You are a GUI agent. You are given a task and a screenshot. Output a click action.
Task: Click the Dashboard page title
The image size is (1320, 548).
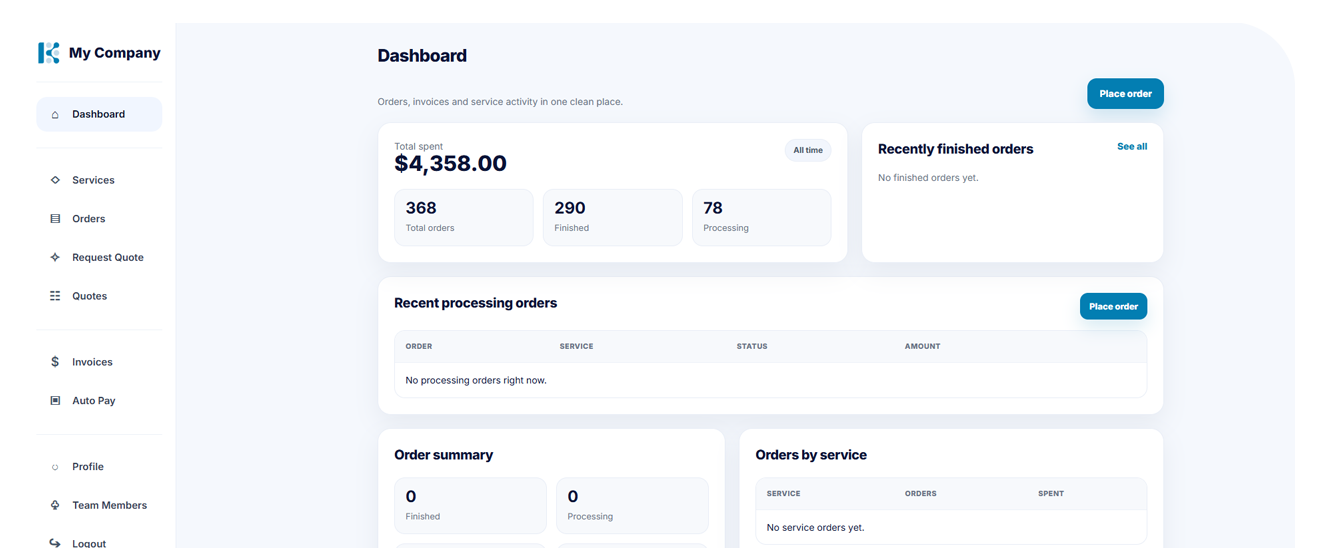(x=422, y=56)
